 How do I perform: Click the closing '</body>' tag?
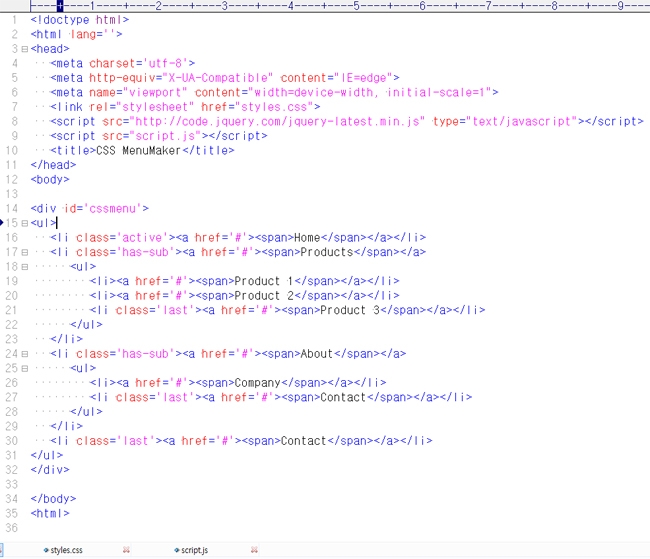[x=53, y=499]
